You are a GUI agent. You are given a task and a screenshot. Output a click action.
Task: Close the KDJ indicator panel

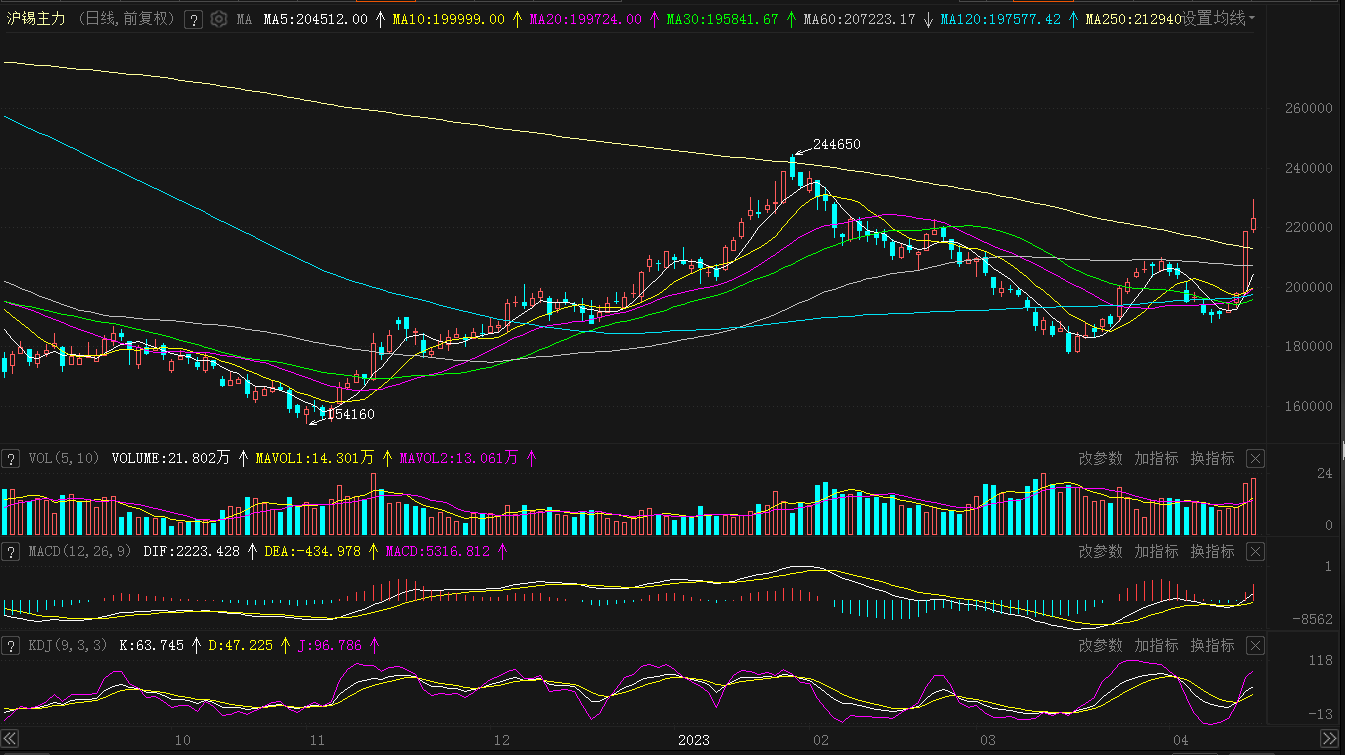[1256, 646]
